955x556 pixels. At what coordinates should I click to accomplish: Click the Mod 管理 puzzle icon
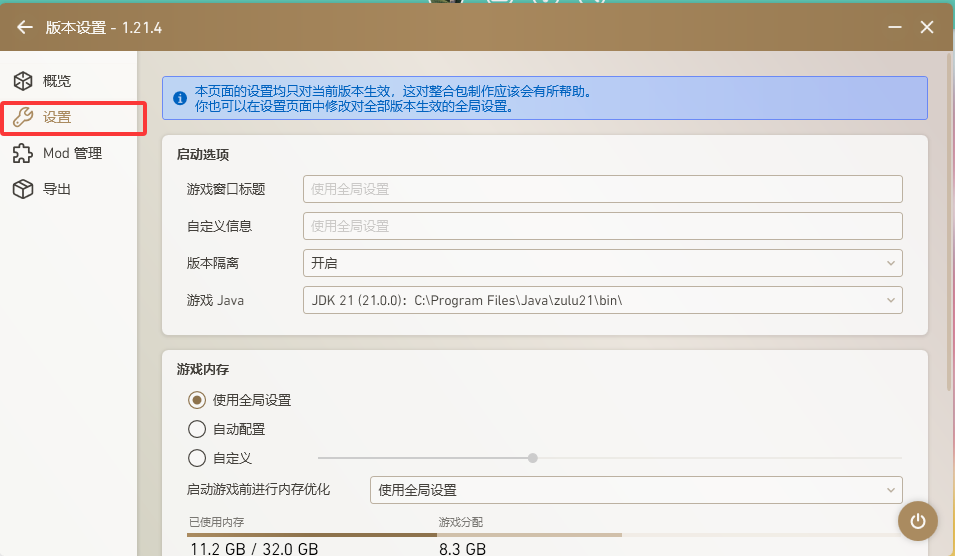point(23,153)
